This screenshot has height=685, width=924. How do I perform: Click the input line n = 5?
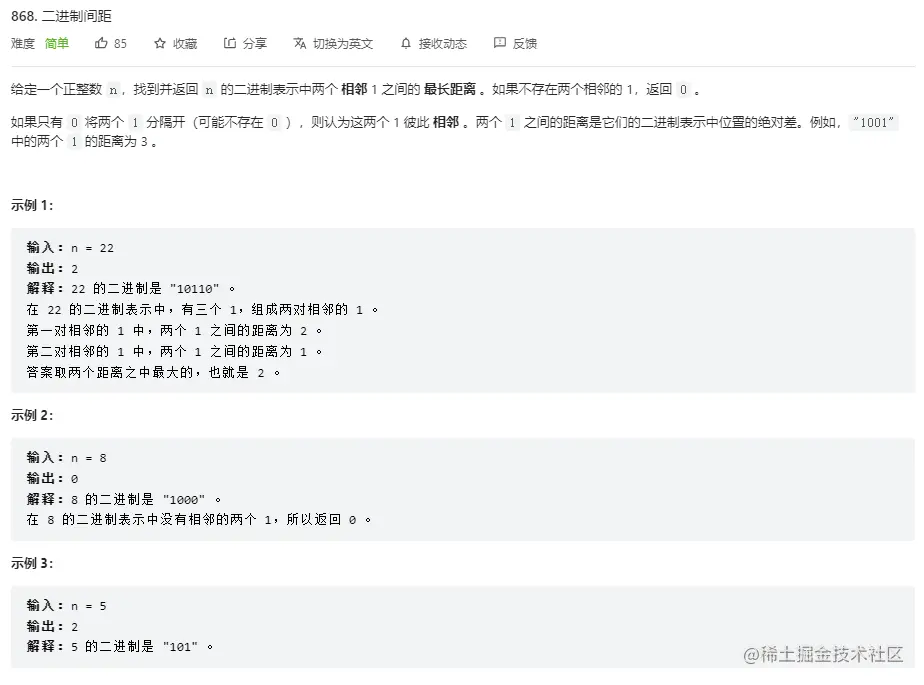67,605
